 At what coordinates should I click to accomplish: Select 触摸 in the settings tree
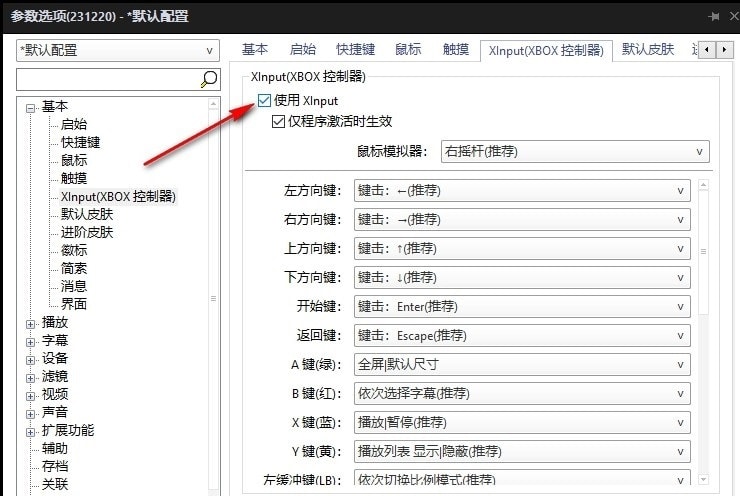pos(74,178)
